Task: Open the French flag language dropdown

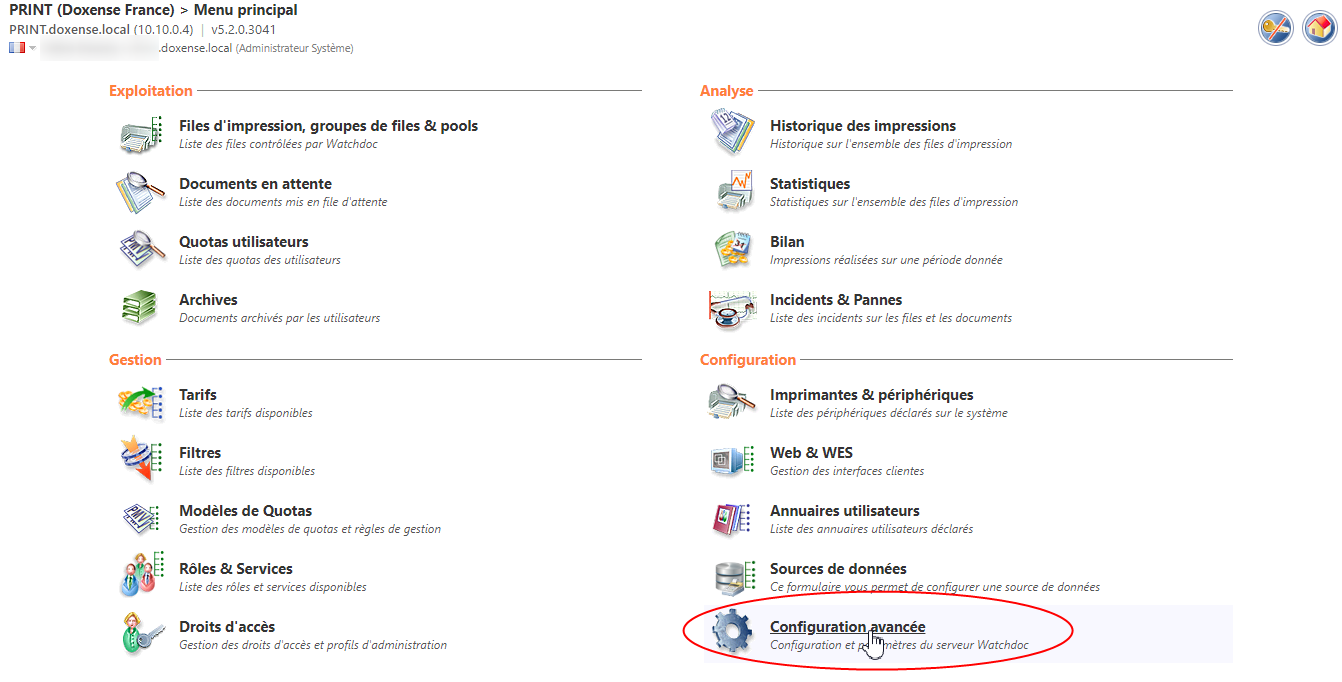Action: point(22,48)
